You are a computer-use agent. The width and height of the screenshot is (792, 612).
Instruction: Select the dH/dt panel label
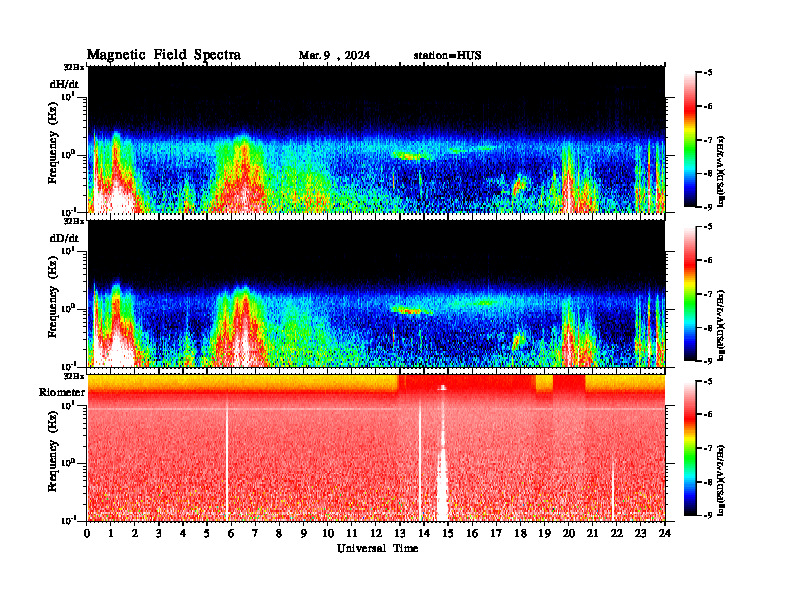pos(64,85)
